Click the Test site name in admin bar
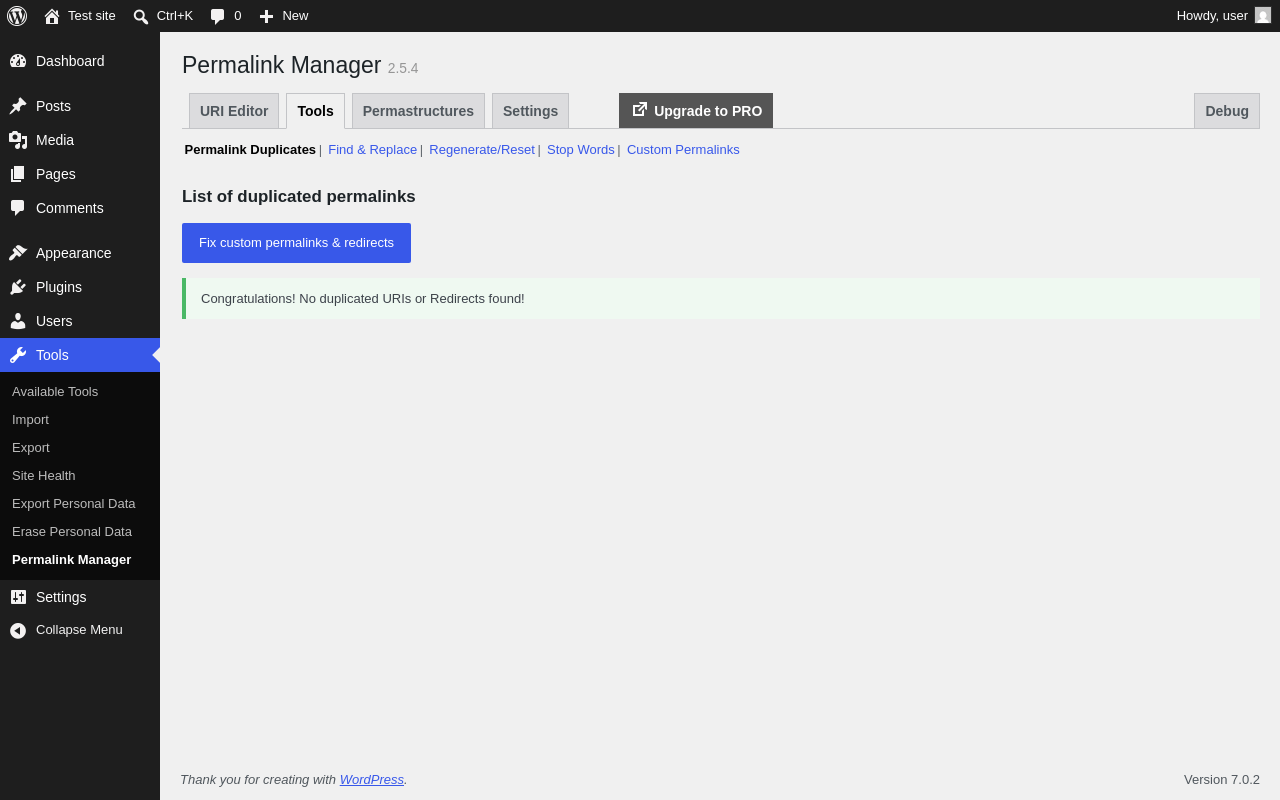This screenshot has width=1280, height=800. (92, 16)
